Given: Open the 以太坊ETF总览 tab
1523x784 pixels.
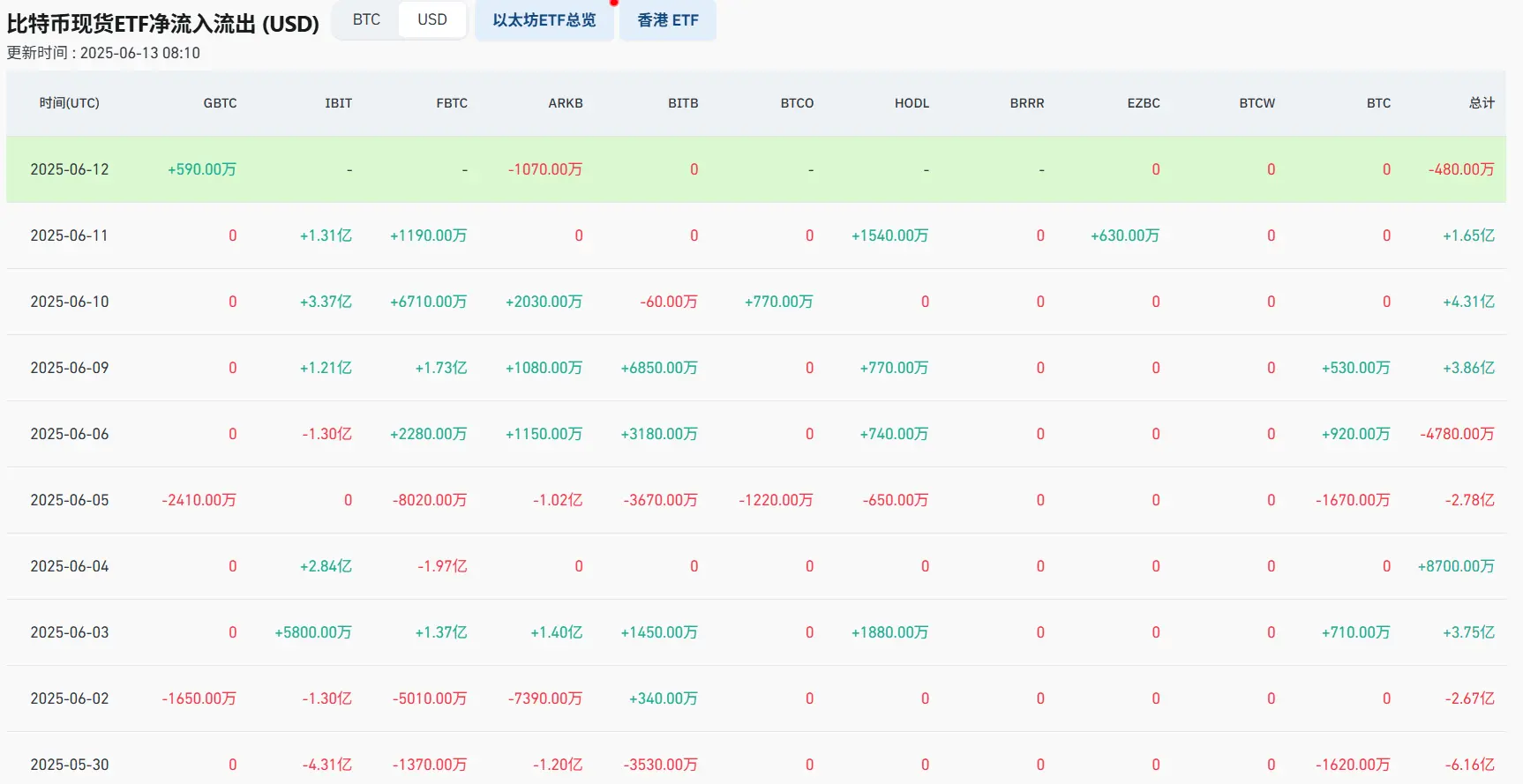Looking at the screenshot, I should tap(544, 20).
